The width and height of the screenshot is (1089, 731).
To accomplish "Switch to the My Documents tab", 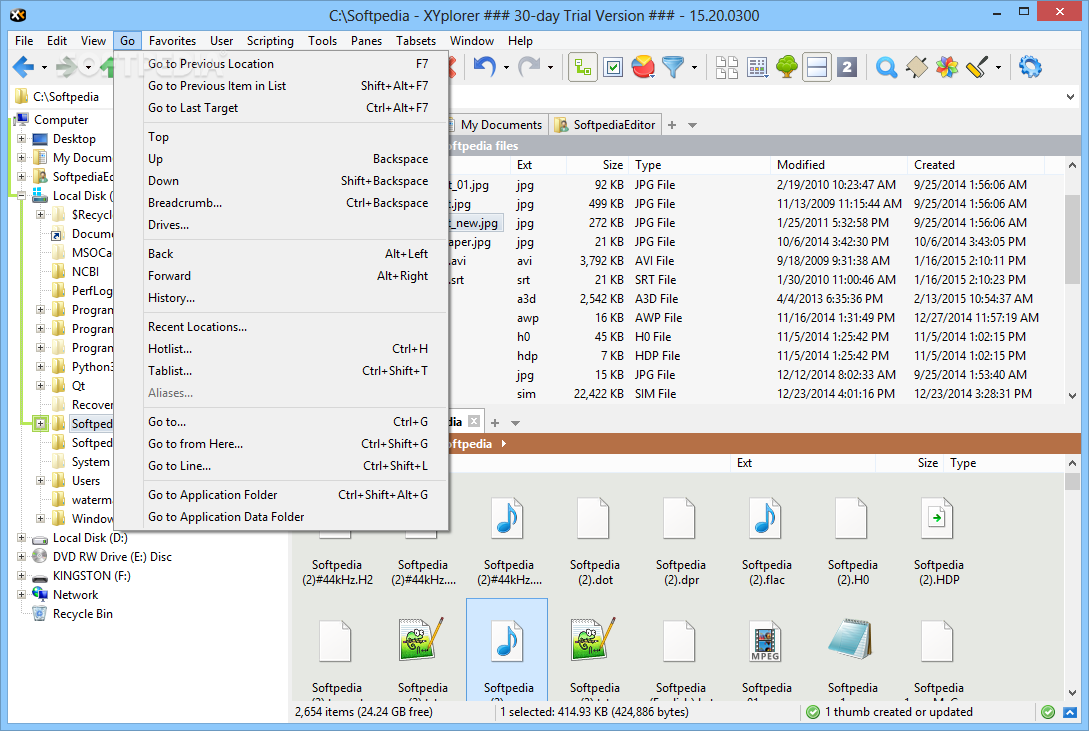I will click(x=499, y=125).
